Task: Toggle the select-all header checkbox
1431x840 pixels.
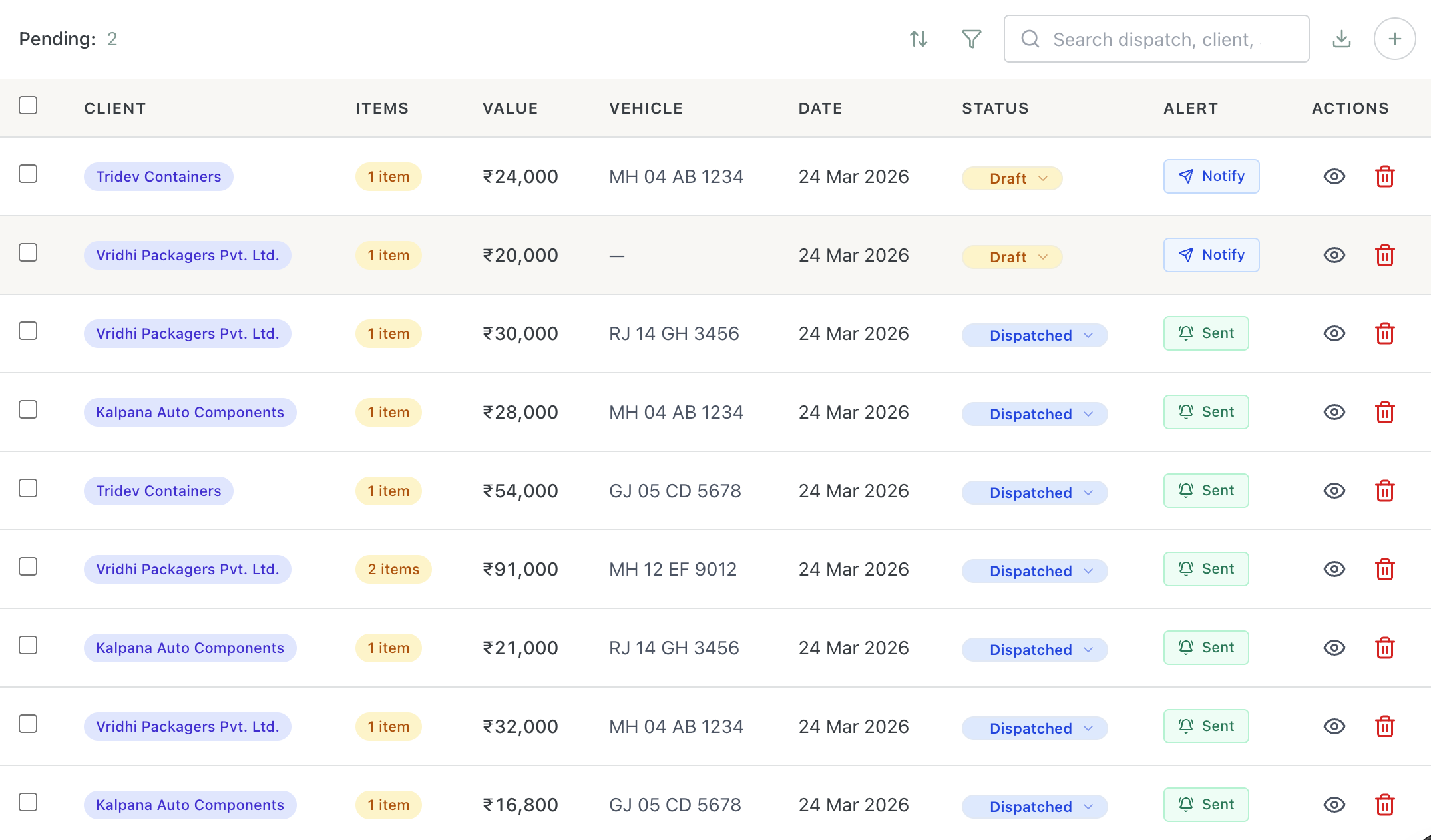Action: [x=28, y=105]
